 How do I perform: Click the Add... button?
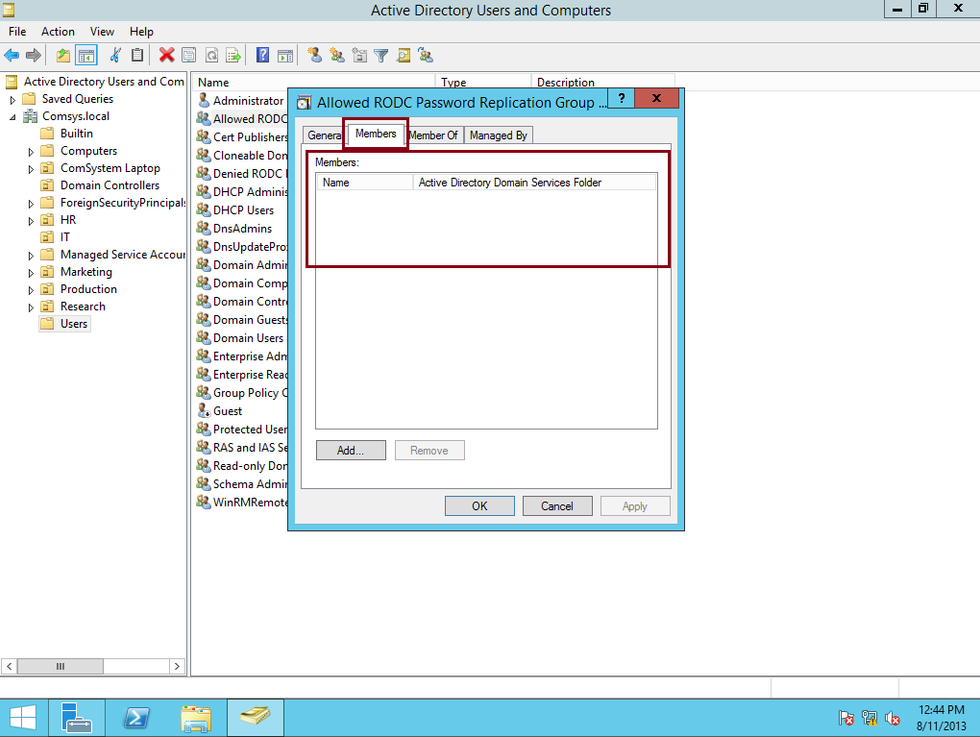(x=351, y=450)
